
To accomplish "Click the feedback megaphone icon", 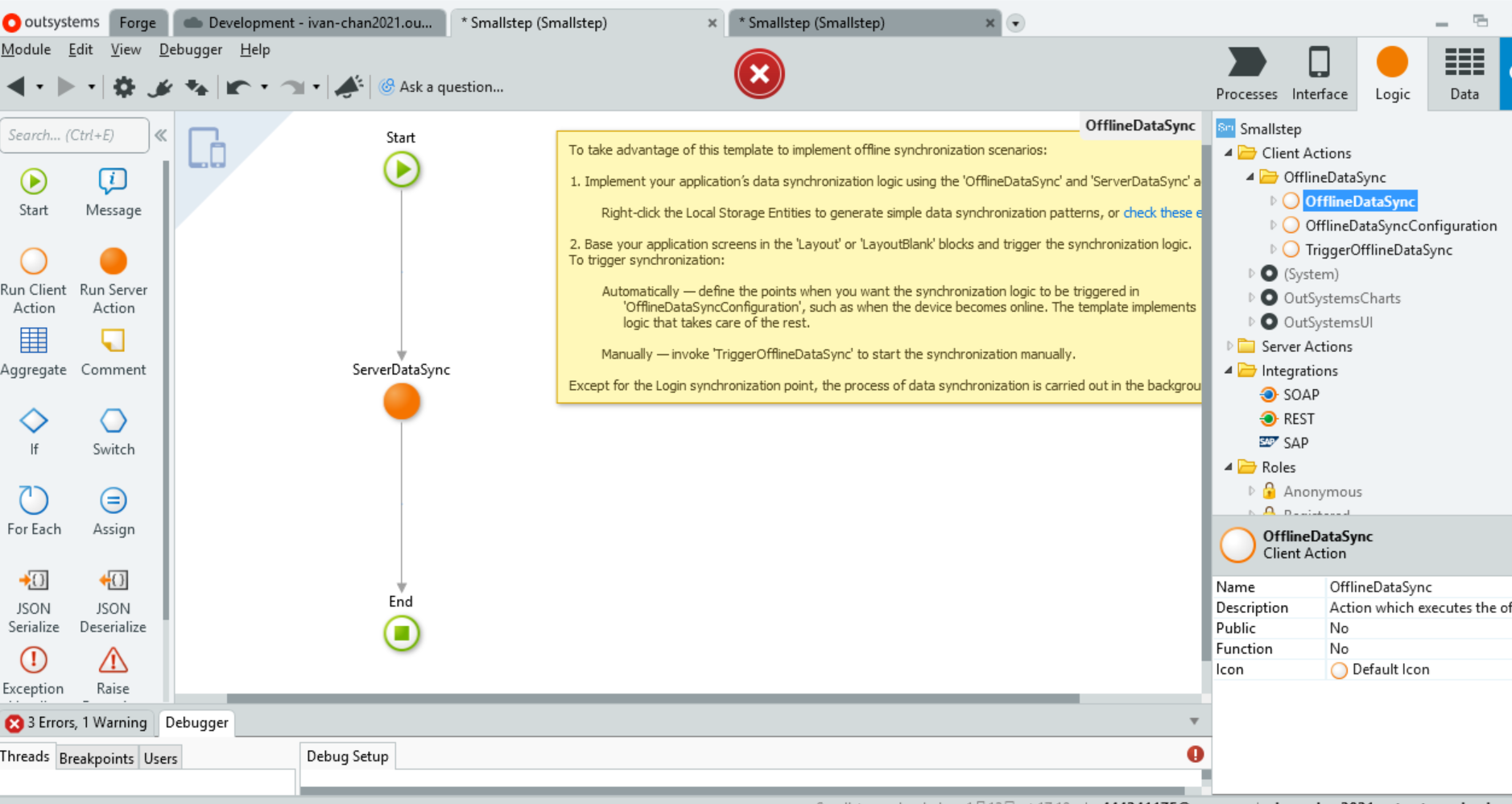I will point(349,85).
